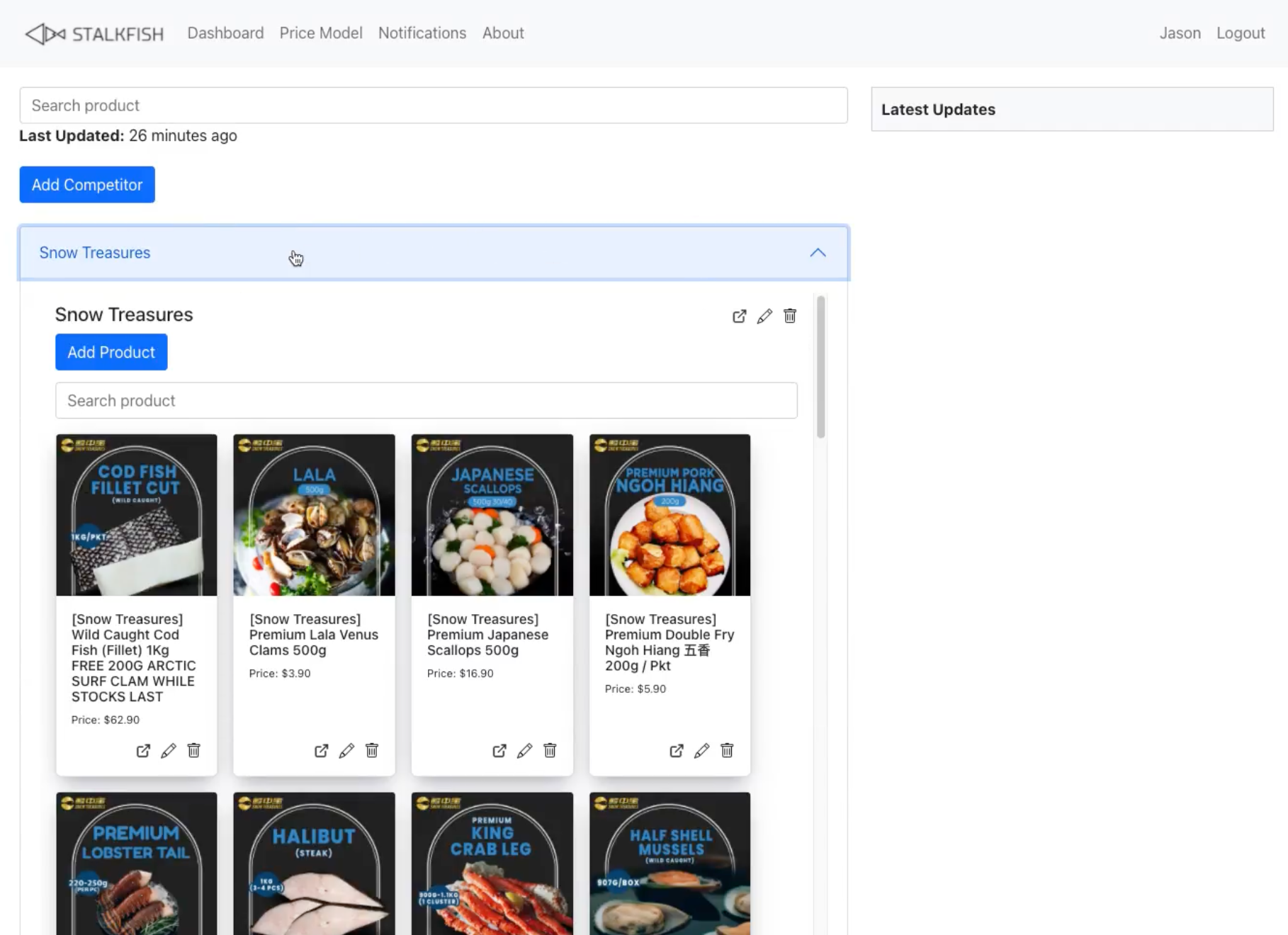This screenshot has width=1288, height=935.
Task: Delete the Lala Venus Clams product
Action: 372,750
